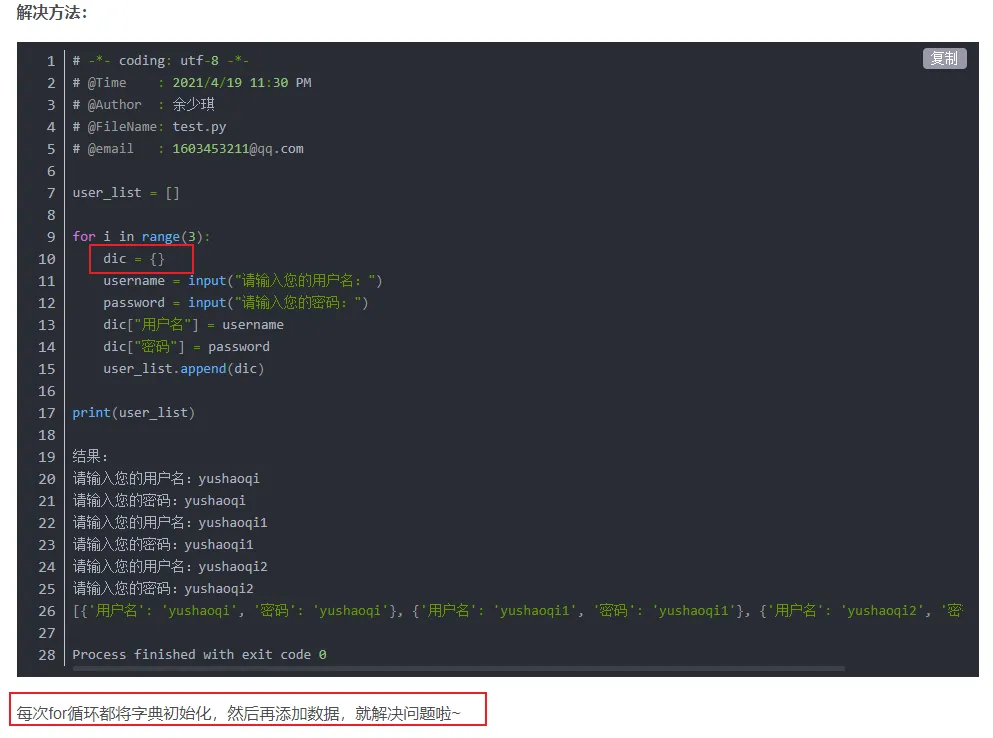The image size is (993, 738).
Task: Click the test.py filename in comment
Action: [x=199, y=126]
